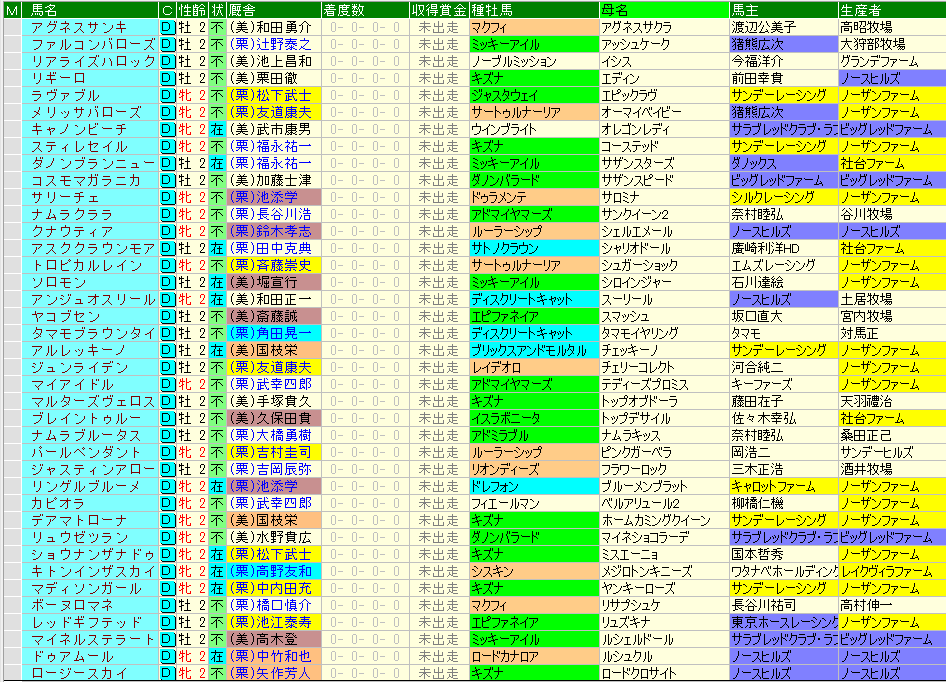Click trainer cell (栗)高野友和
Screen dimensions: 946x682
coord(273,571)
